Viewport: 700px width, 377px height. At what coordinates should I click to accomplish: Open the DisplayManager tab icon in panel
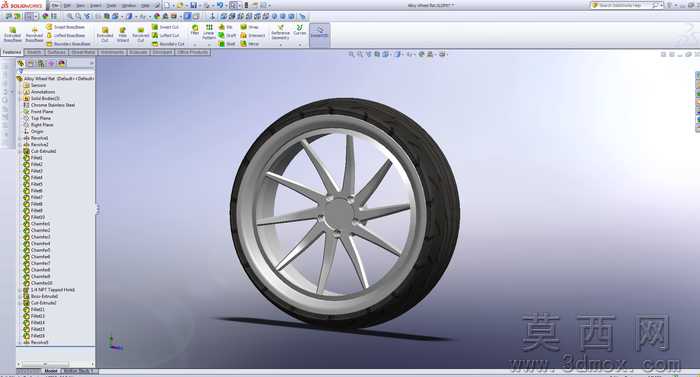point(62,63)
